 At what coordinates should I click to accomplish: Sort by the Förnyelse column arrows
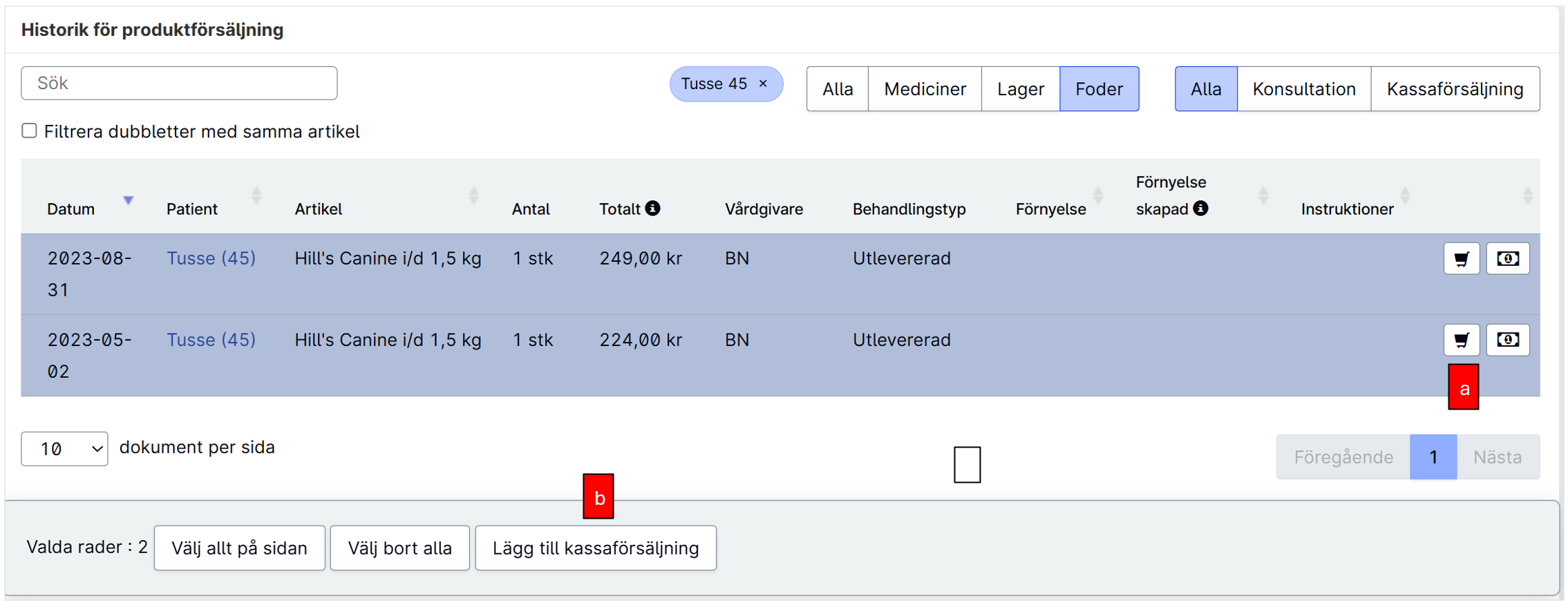1098,196
